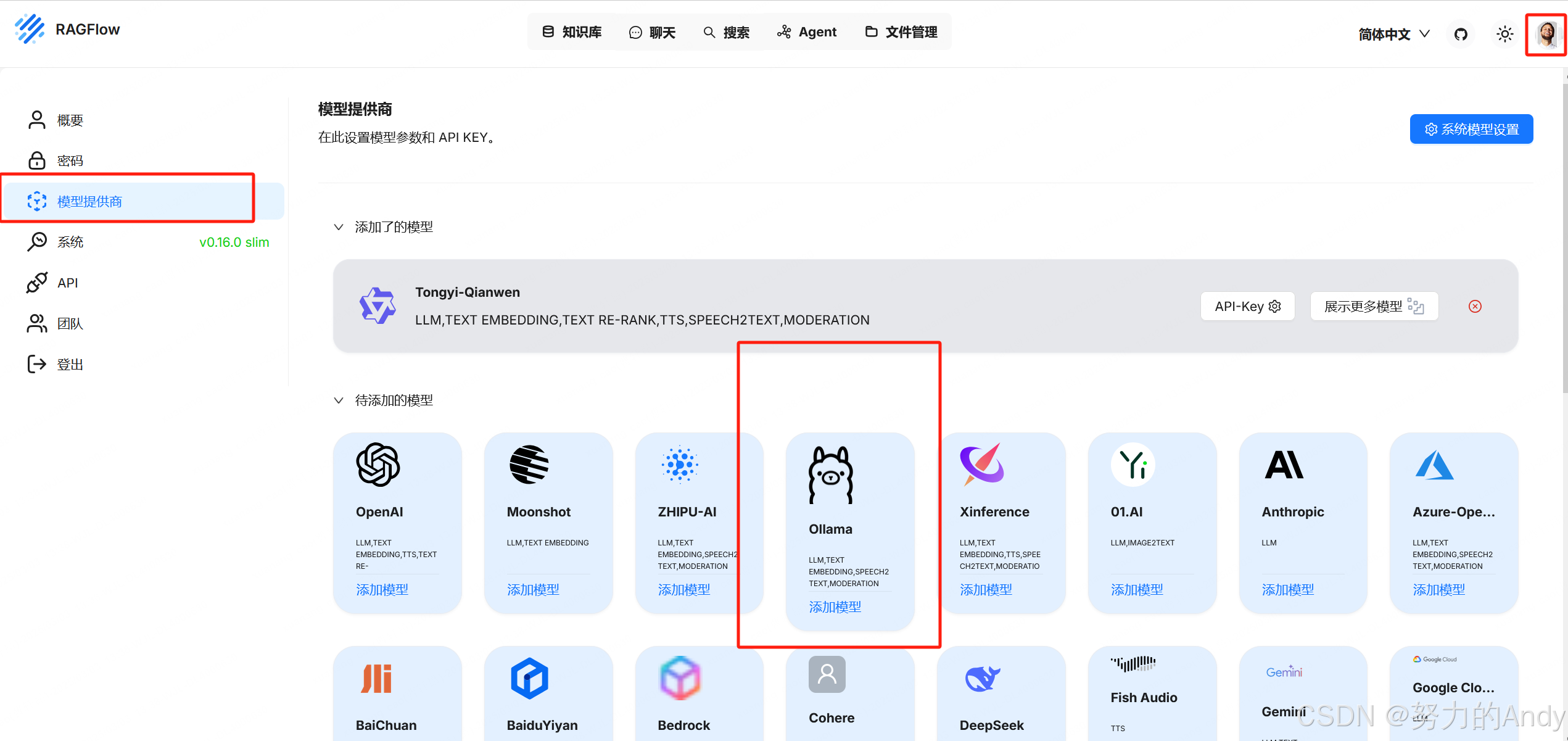Click the ZHIPU-AI logo icon
This screenshot has width=1568, height=741.
pos(680,465)
